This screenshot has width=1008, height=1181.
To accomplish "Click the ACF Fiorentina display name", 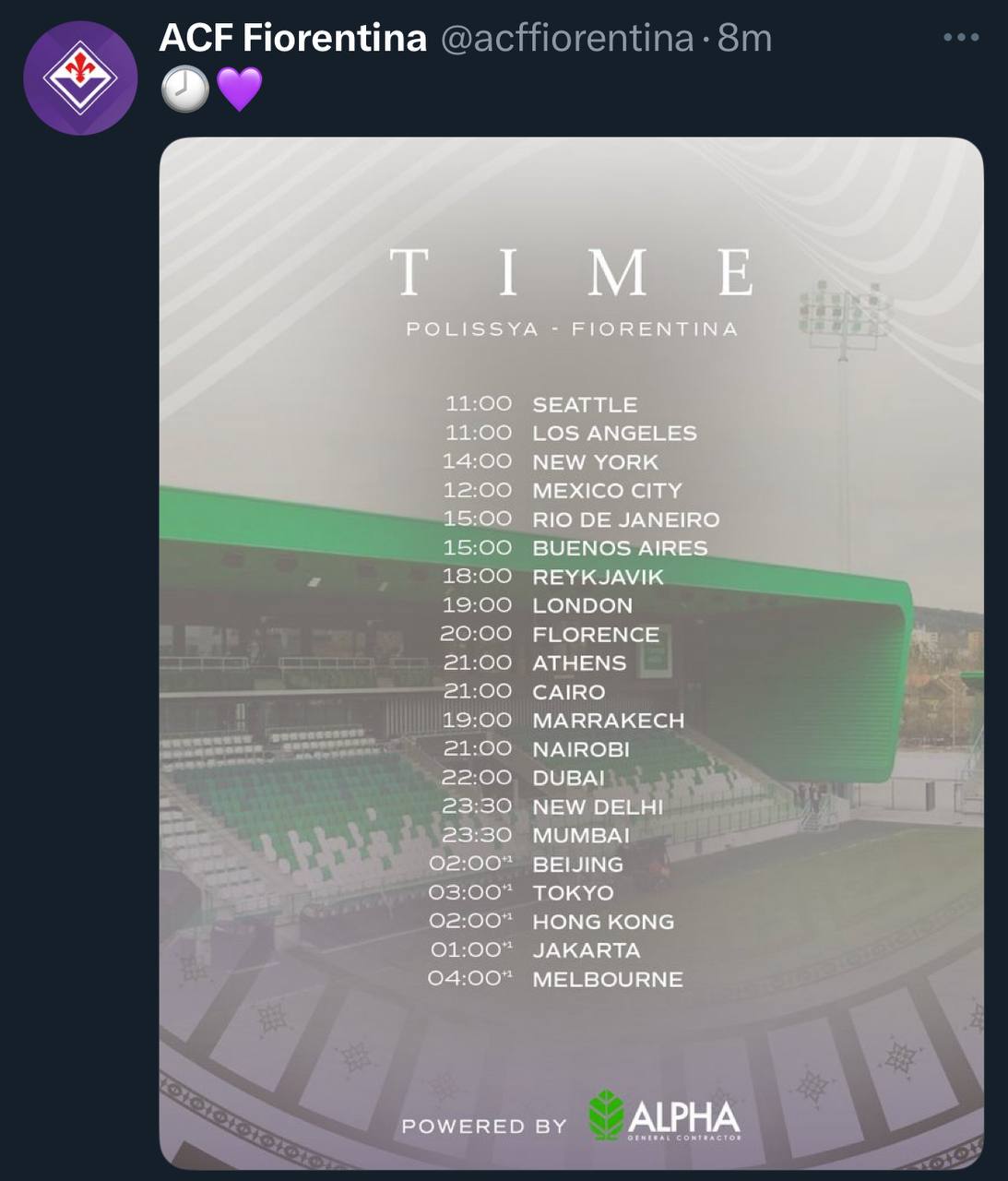I will click(293, 38).
